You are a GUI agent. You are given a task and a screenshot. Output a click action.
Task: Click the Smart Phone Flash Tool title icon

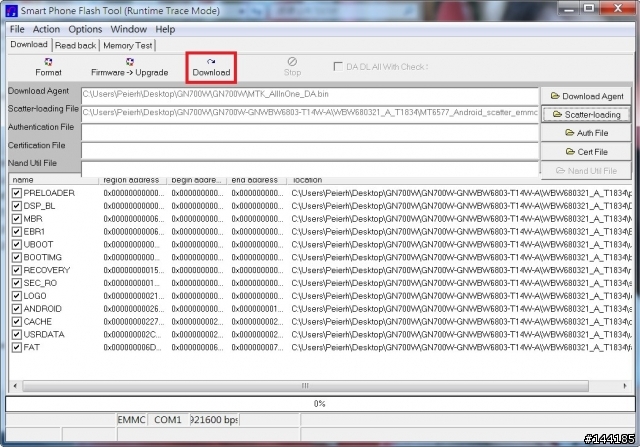click(11, 11)
